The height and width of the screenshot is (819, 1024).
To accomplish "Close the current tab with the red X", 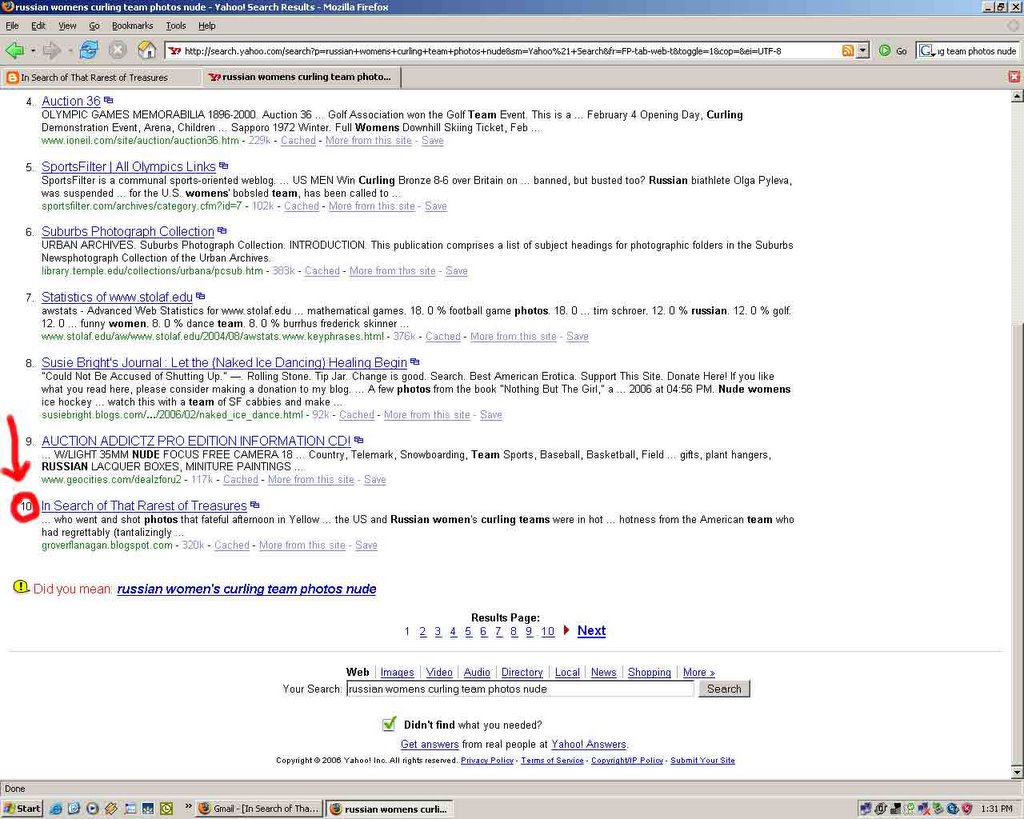I will 1014,76.
